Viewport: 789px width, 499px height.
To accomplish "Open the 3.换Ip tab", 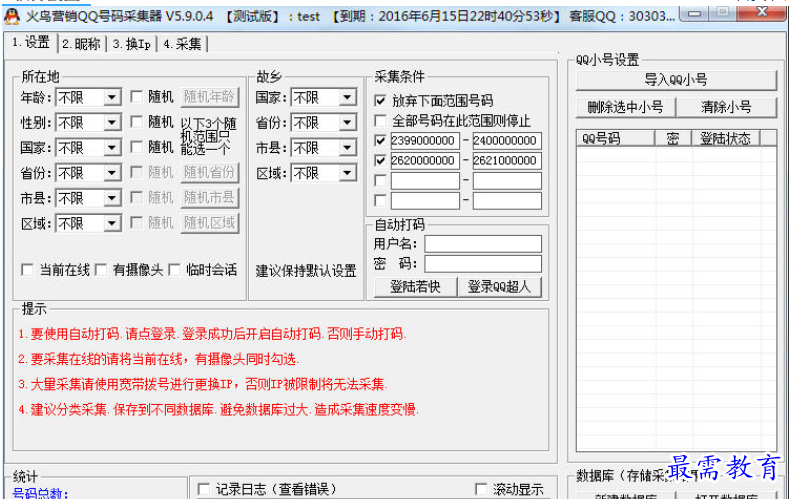I will [132, 44].
